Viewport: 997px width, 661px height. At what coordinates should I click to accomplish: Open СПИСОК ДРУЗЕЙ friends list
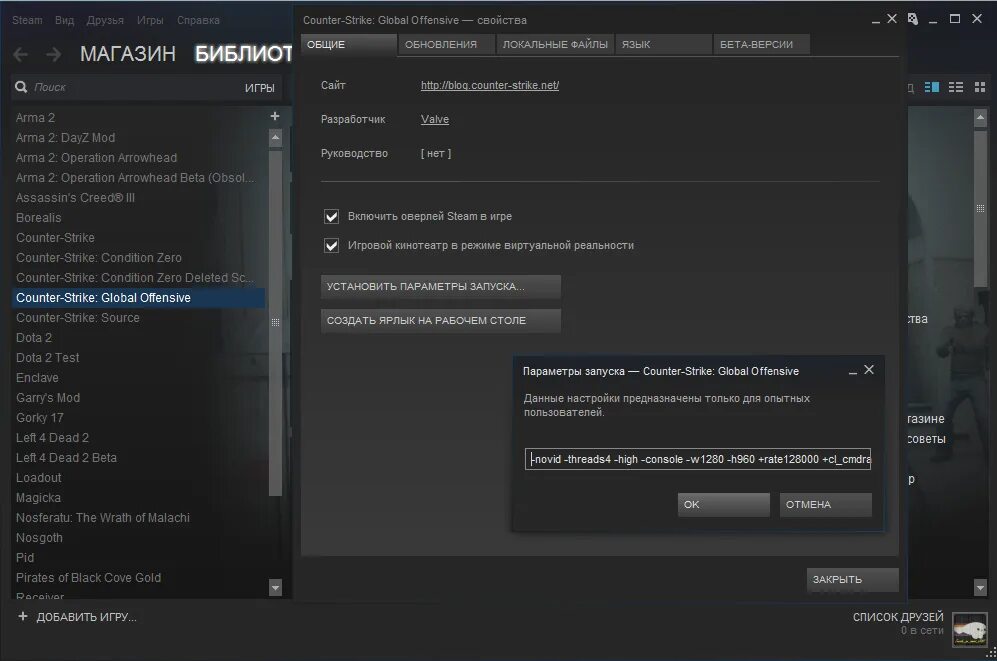click(898, 617)
